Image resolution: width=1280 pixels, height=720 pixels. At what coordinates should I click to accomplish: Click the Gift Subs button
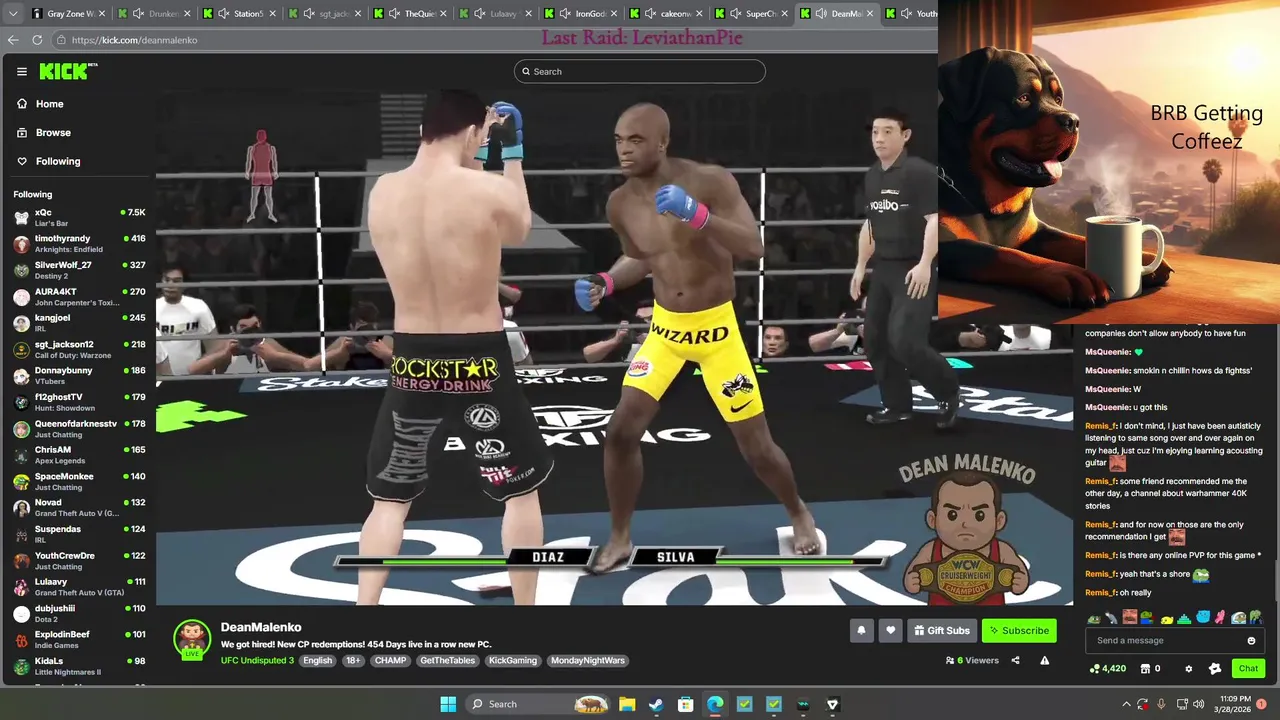[x=941, y=631]
